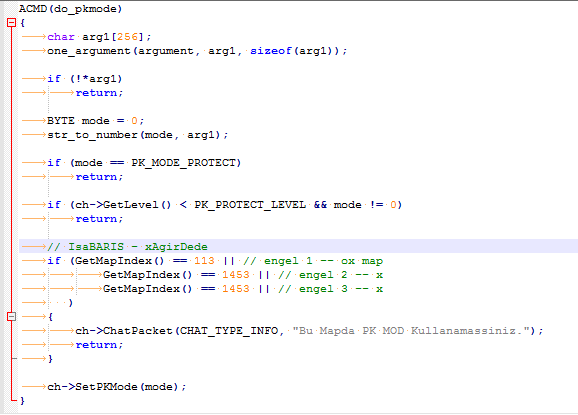Click the CHAT_TYPE_INFO argument
This screenshot has height=415, width=578.
click(x=229, y=331)
